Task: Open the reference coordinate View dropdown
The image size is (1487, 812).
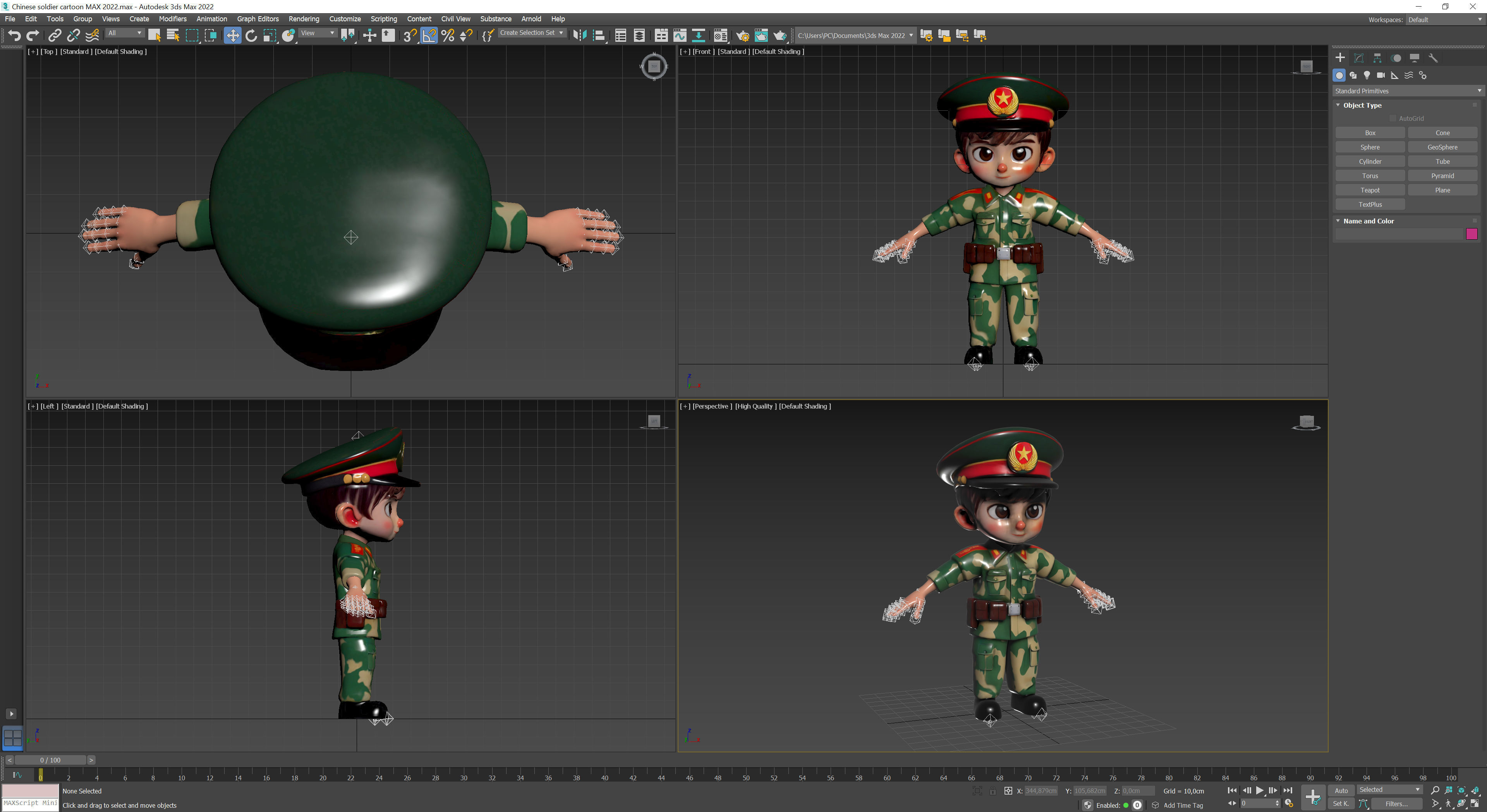Action: click(x=318, y=33)
